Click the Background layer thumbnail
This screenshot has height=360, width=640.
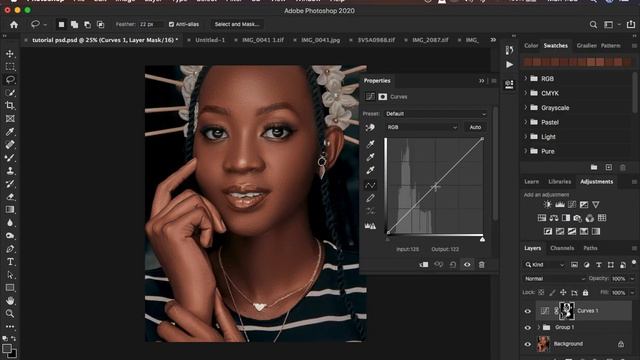(543, 344)
